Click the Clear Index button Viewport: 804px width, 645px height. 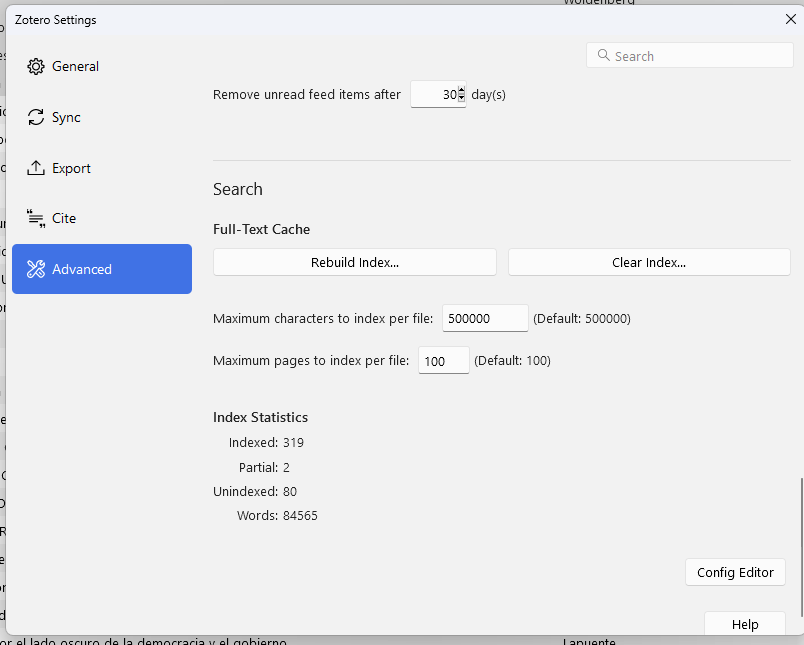pos(649,263)
